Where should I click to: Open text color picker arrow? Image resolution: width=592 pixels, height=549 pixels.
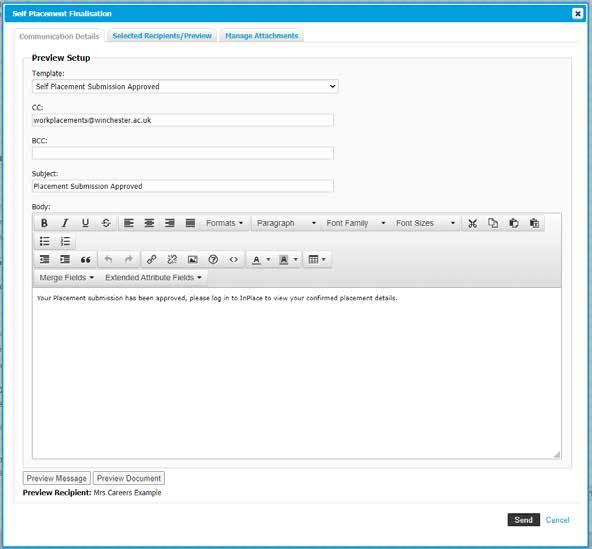click(268, 259)
